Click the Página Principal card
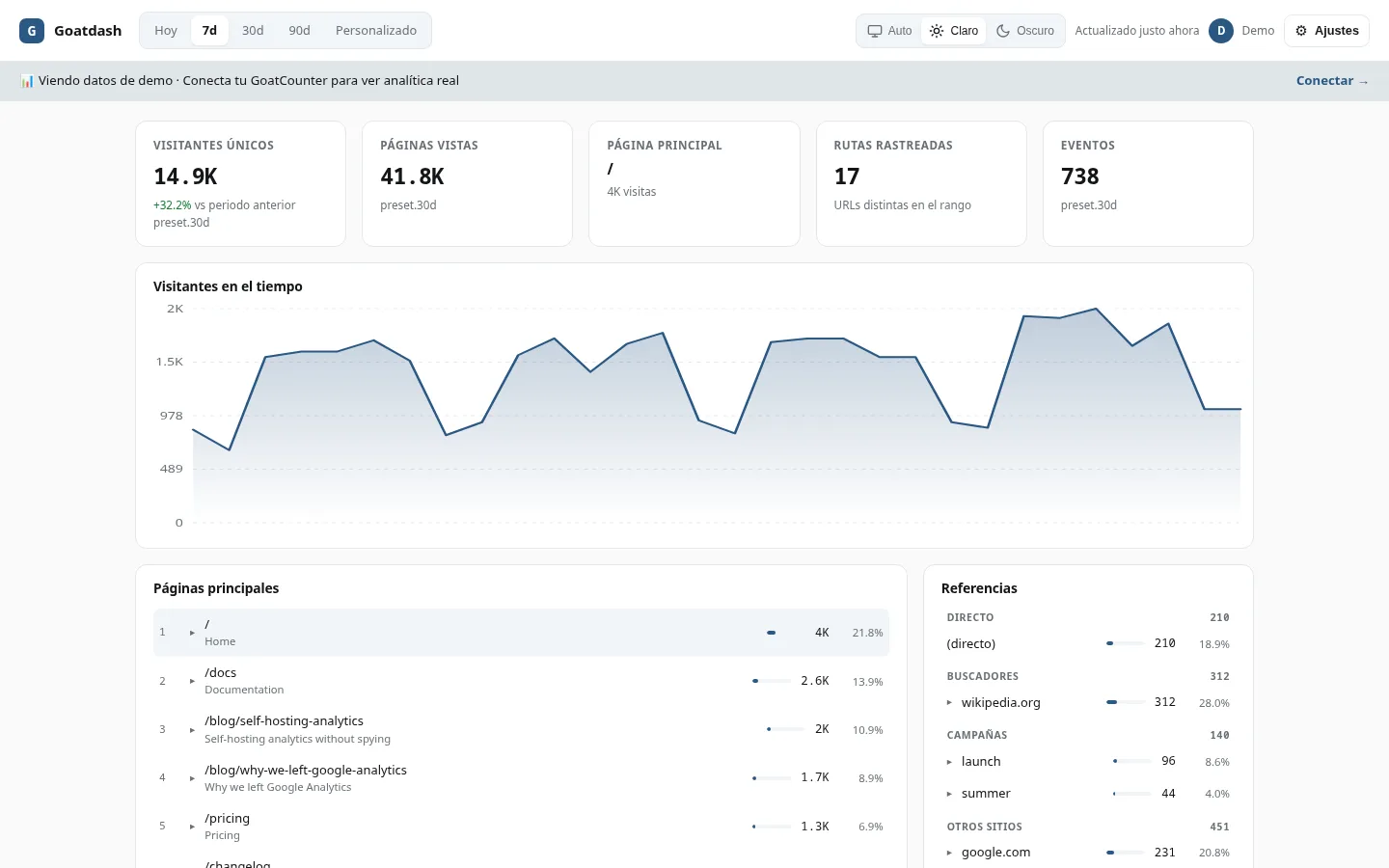Image resolution: width=1389 pixels, height=868 pixels. (694, 183)
